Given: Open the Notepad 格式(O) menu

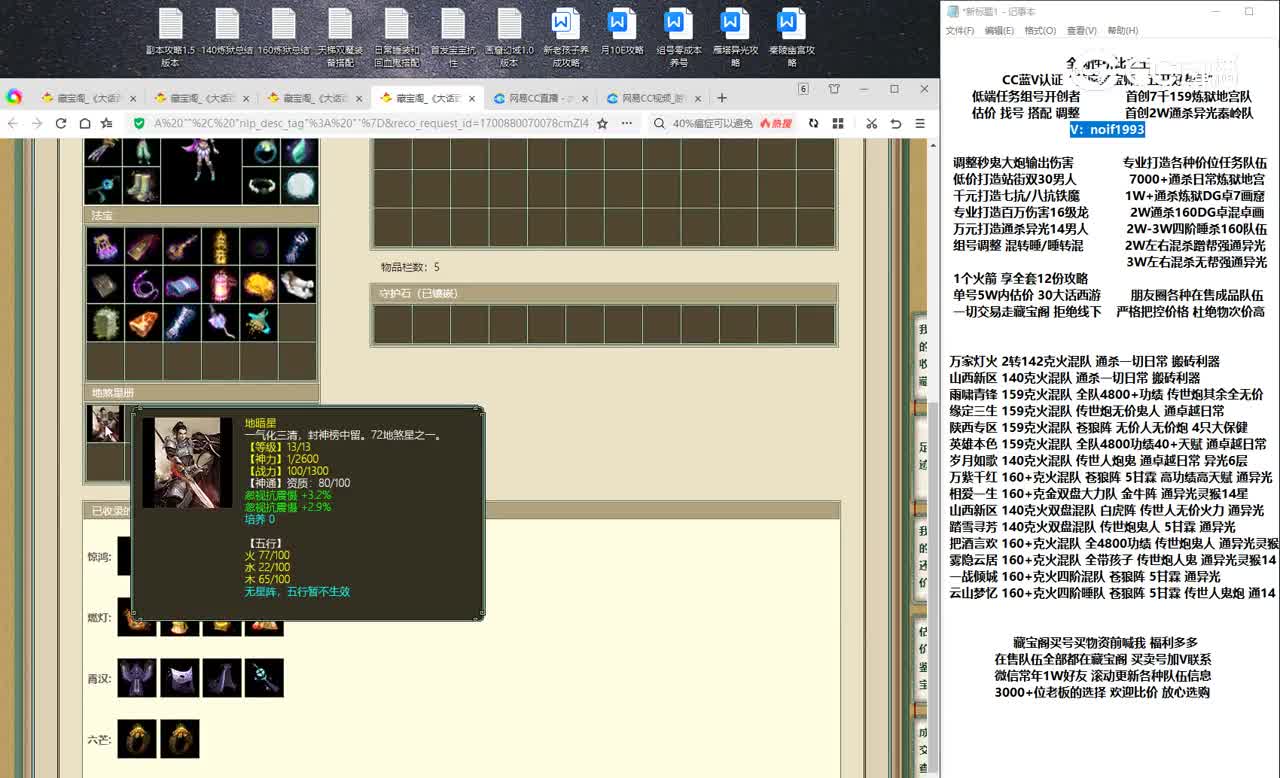Looking at the screenshot, I should click(1040, 31).
